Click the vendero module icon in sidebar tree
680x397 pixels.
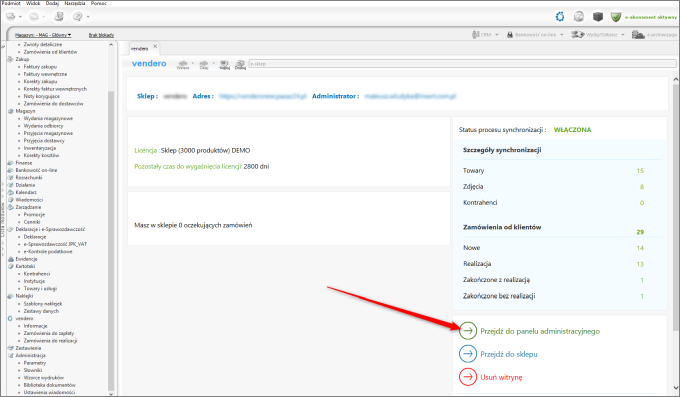[x=10, y=318]
